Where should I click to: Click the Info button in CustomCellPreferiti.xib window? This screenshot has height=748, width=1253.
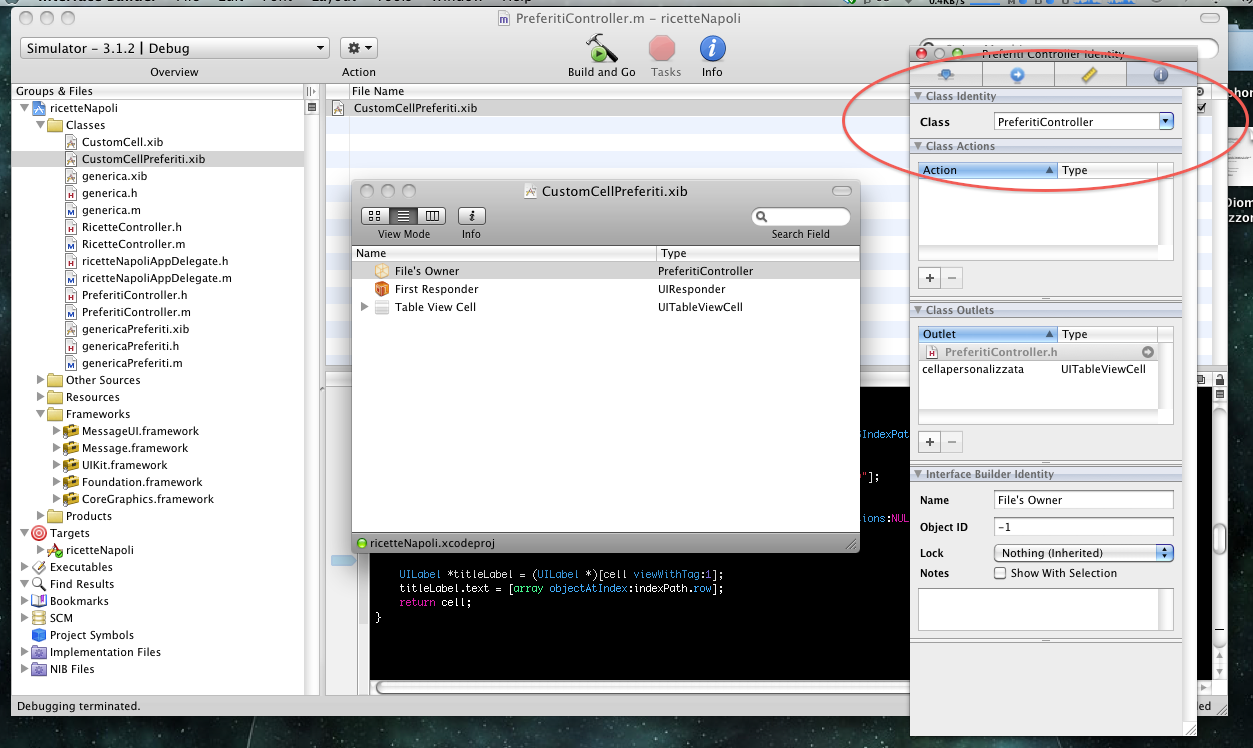coord(471,216)
